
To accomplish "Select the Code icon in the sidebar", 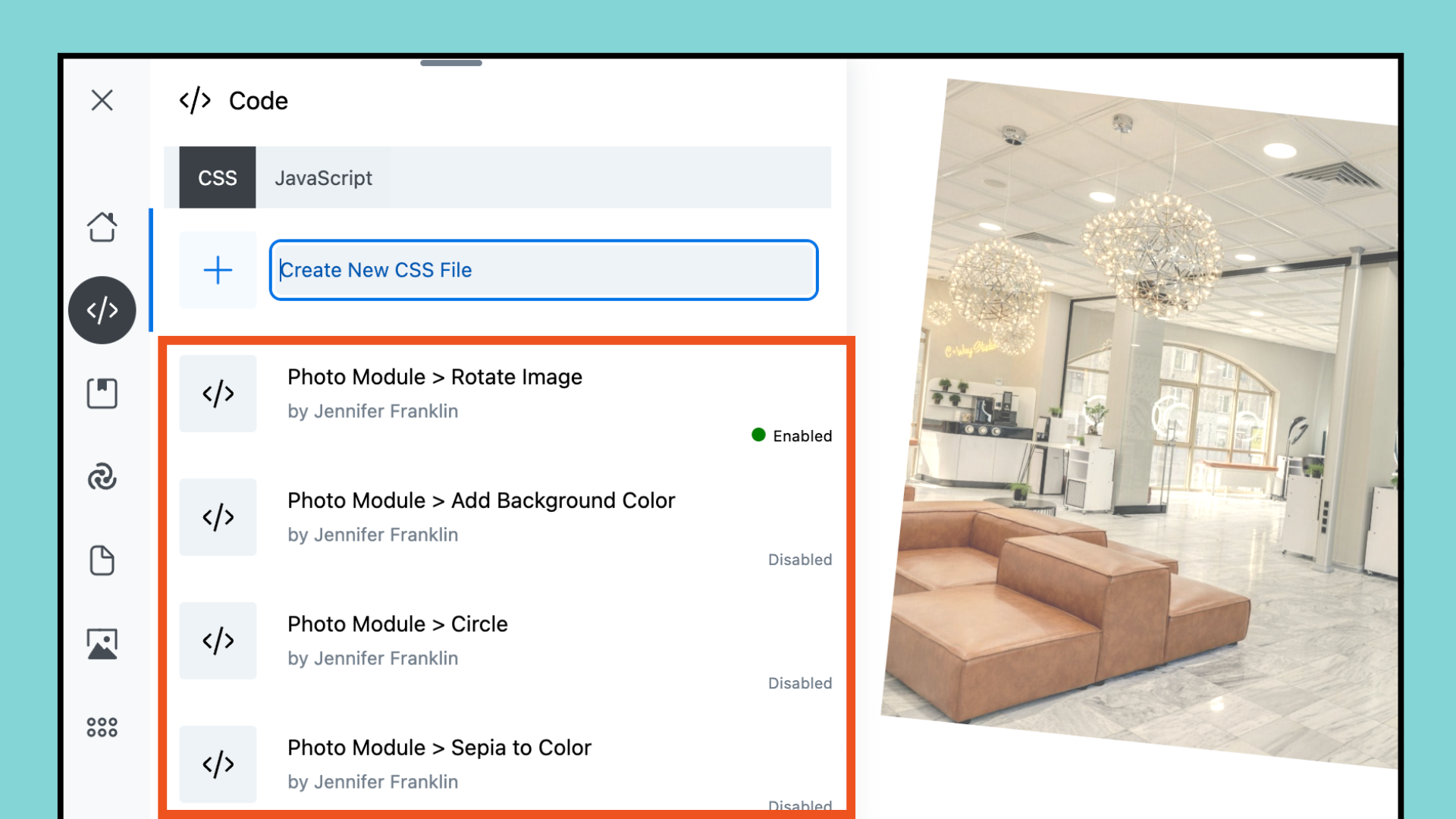I will coord(102,310).
